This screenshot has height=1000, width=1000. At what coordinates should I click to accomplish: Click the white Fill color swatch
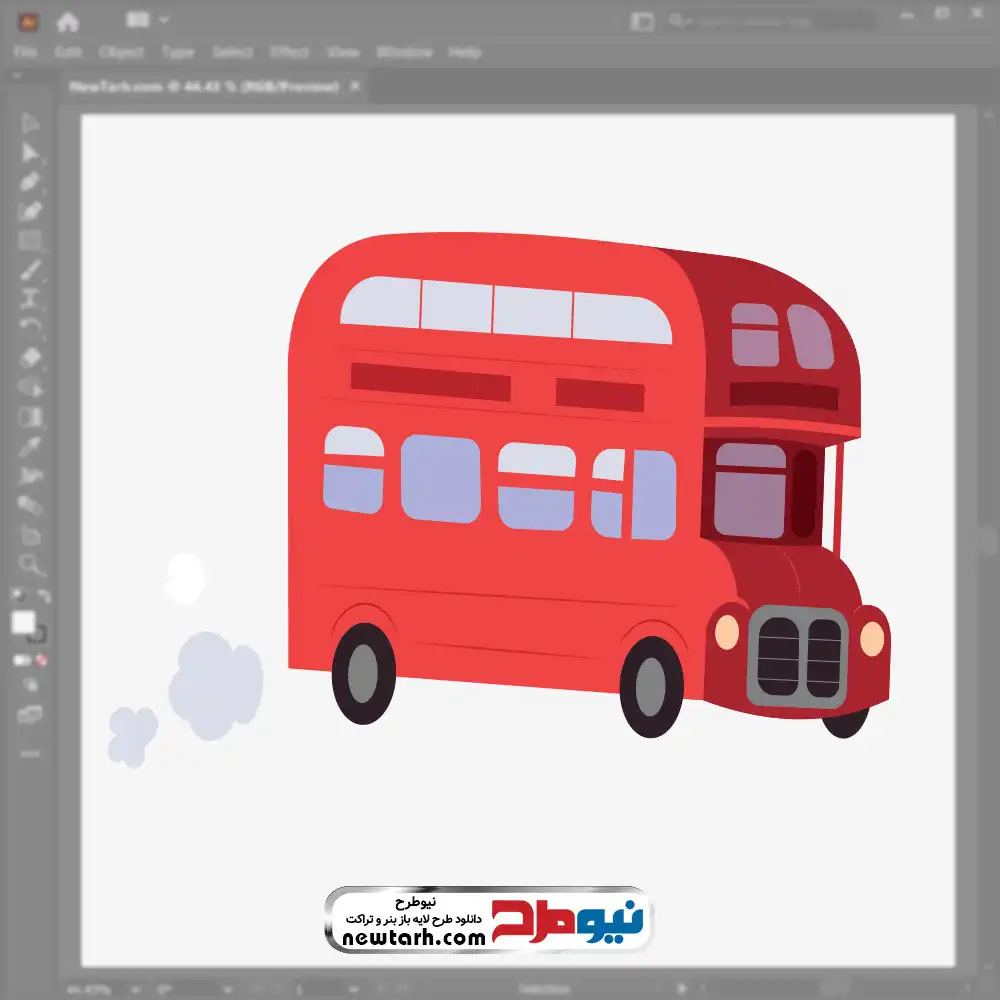(23, 622)
